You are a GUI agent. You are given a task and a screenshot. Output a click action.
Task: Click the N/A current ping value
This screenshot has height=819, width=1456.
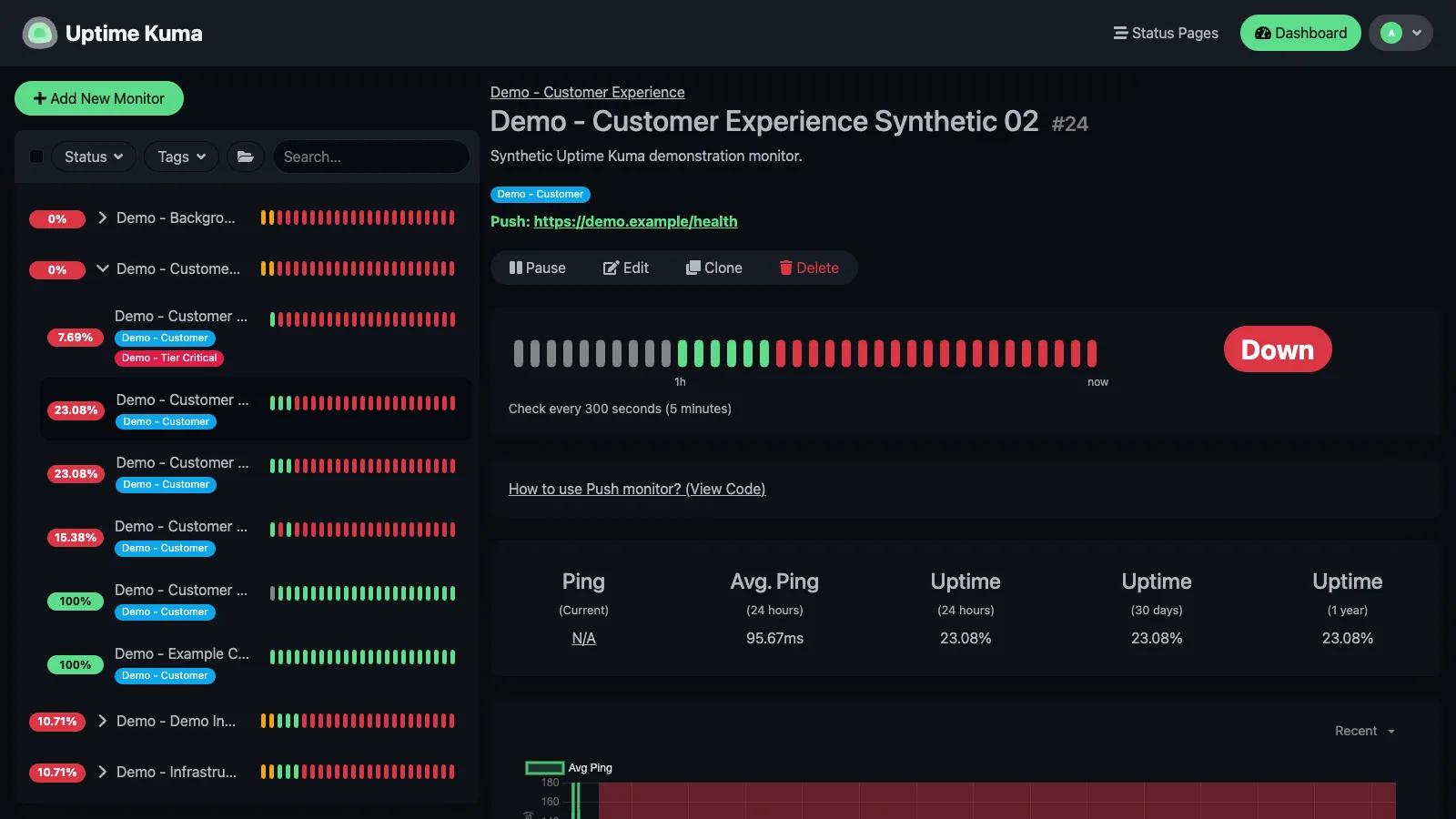pos(583,638)
